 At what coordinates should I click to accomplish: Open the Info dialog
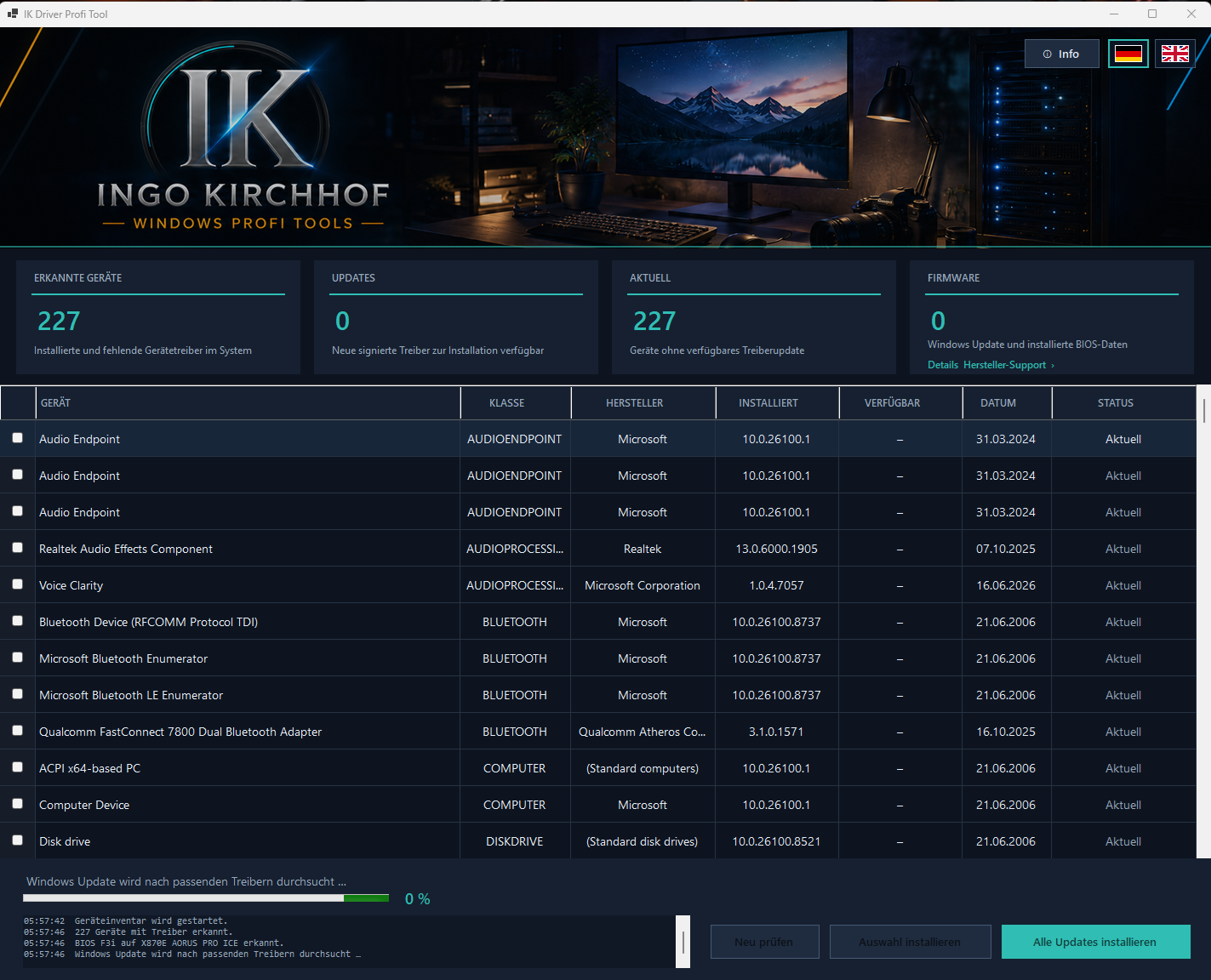coord(1062,54)
